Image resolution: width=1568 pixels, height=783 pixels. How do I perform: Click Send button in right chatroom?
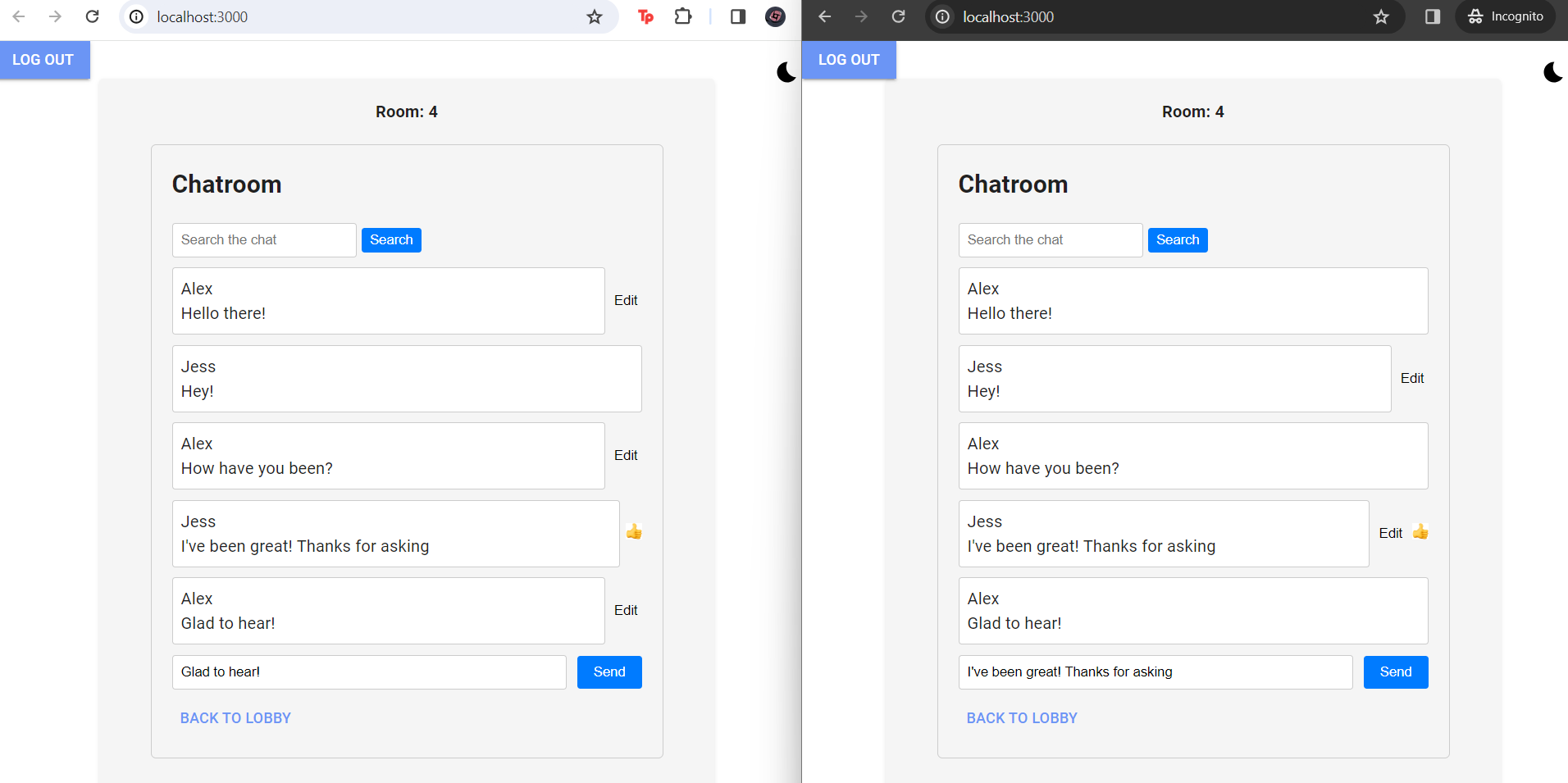point(1395,671)
